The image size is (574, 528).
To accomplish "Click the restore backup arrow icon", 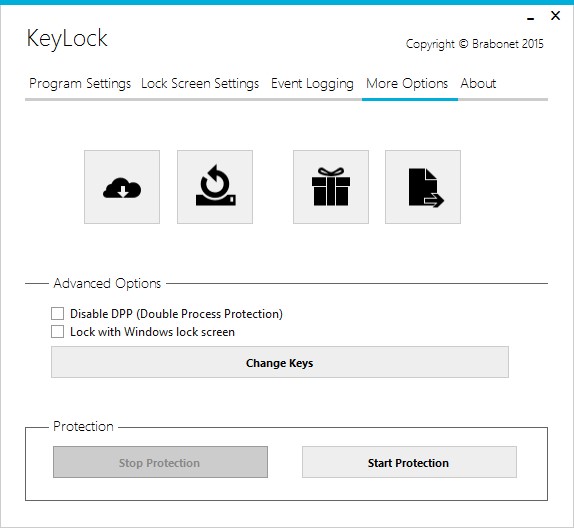I will tap(215, 187).
